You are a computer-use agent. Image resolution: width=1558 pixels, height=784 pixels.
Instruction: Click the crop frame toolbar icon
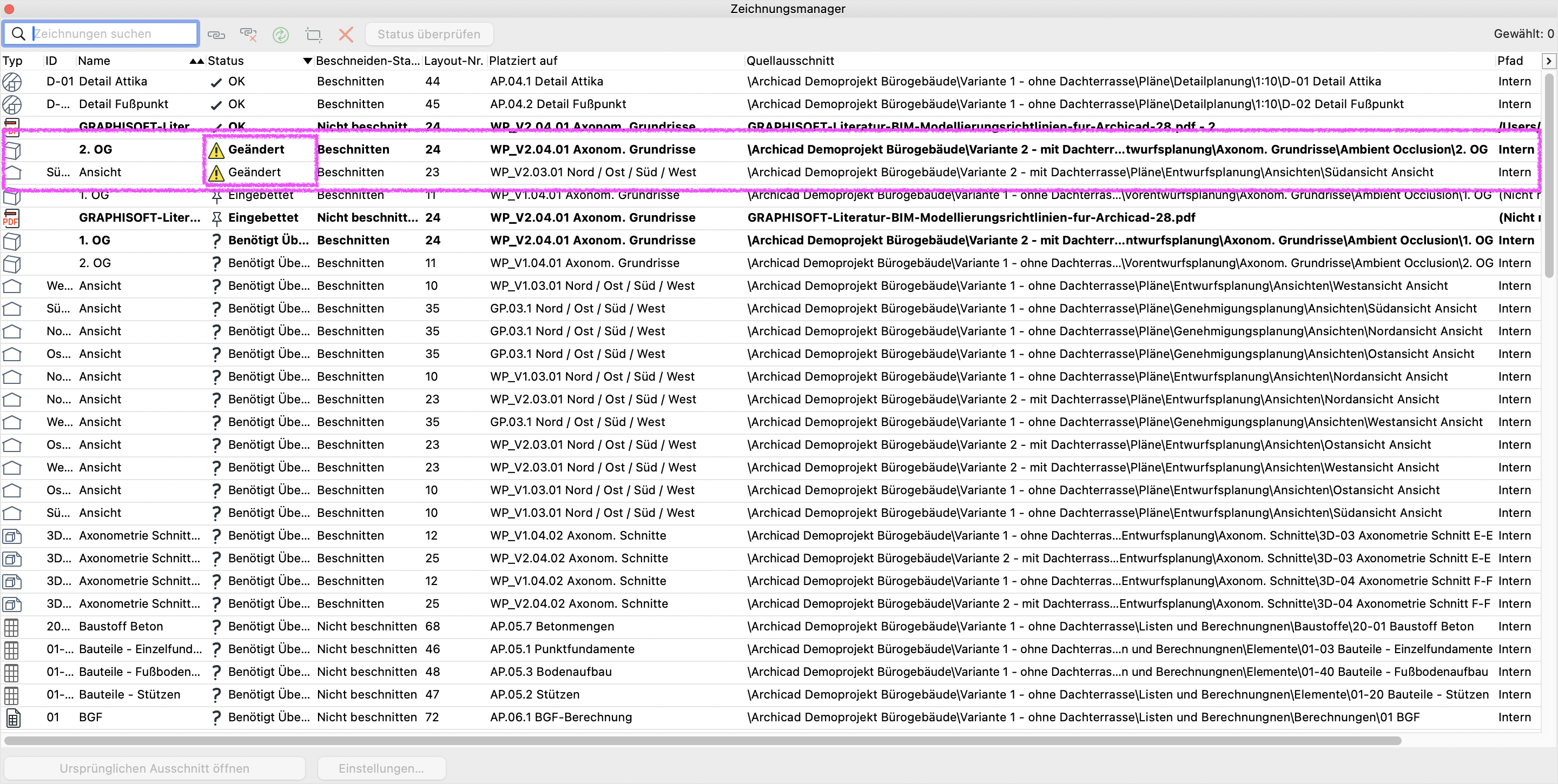(313, 35)
